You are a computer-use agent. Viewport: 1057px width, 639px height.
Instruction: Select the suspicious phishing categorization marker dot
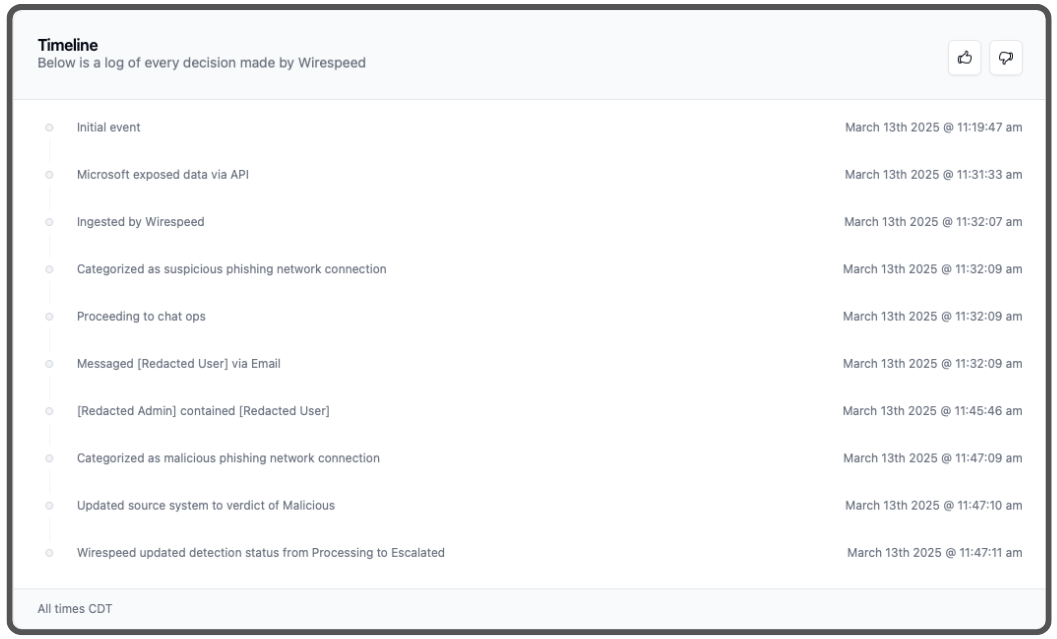49,269
